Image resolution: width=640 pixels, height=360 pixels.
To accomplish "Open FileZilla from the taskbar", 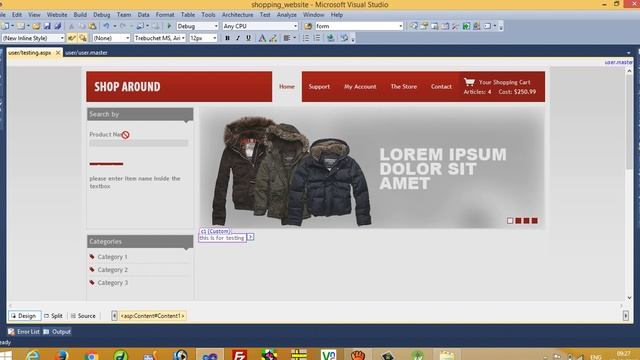I will point(239,356).
